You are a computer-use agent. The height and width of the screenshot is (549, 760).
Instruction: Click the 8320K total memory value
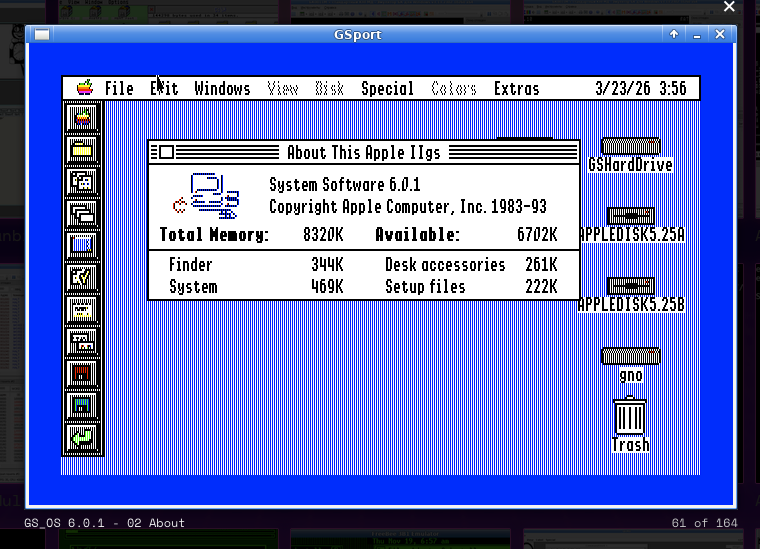coord(323,235)
